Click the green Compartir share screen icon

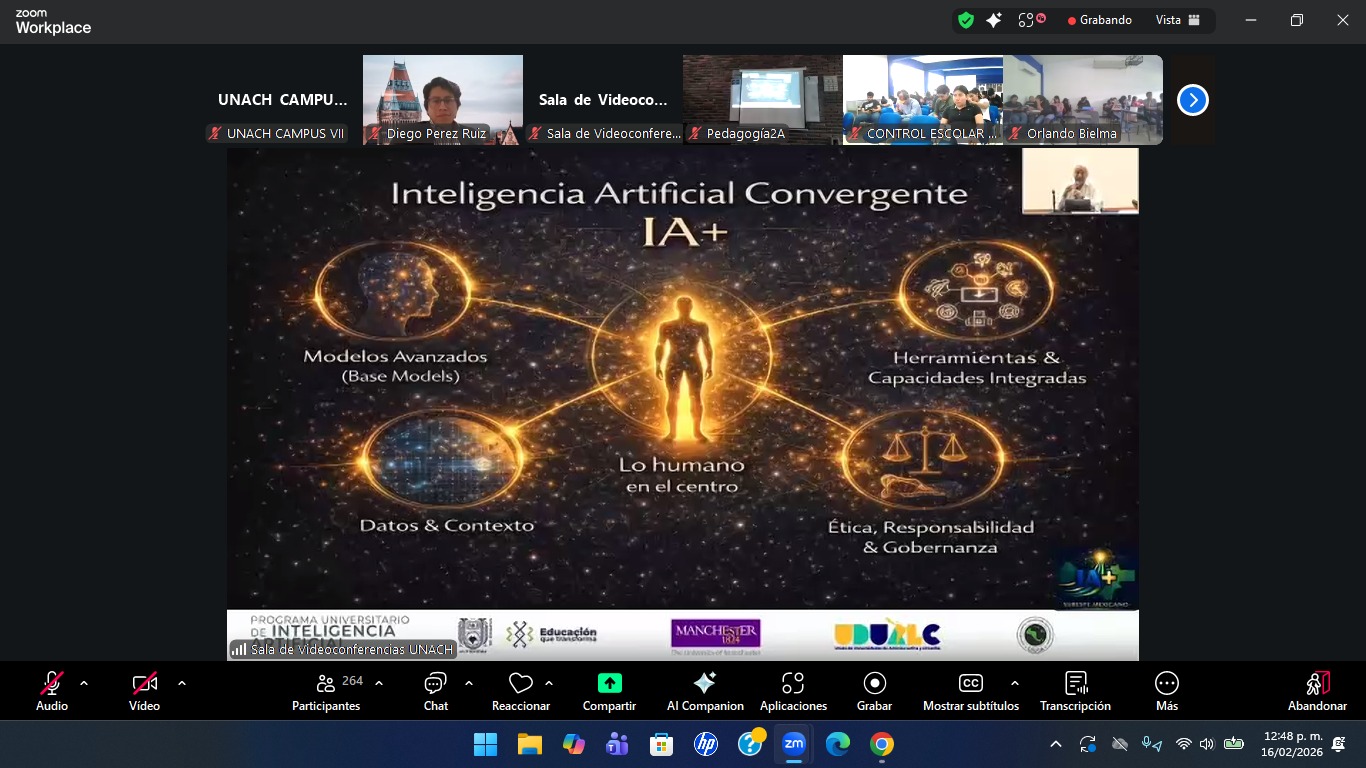coord(609,684)
